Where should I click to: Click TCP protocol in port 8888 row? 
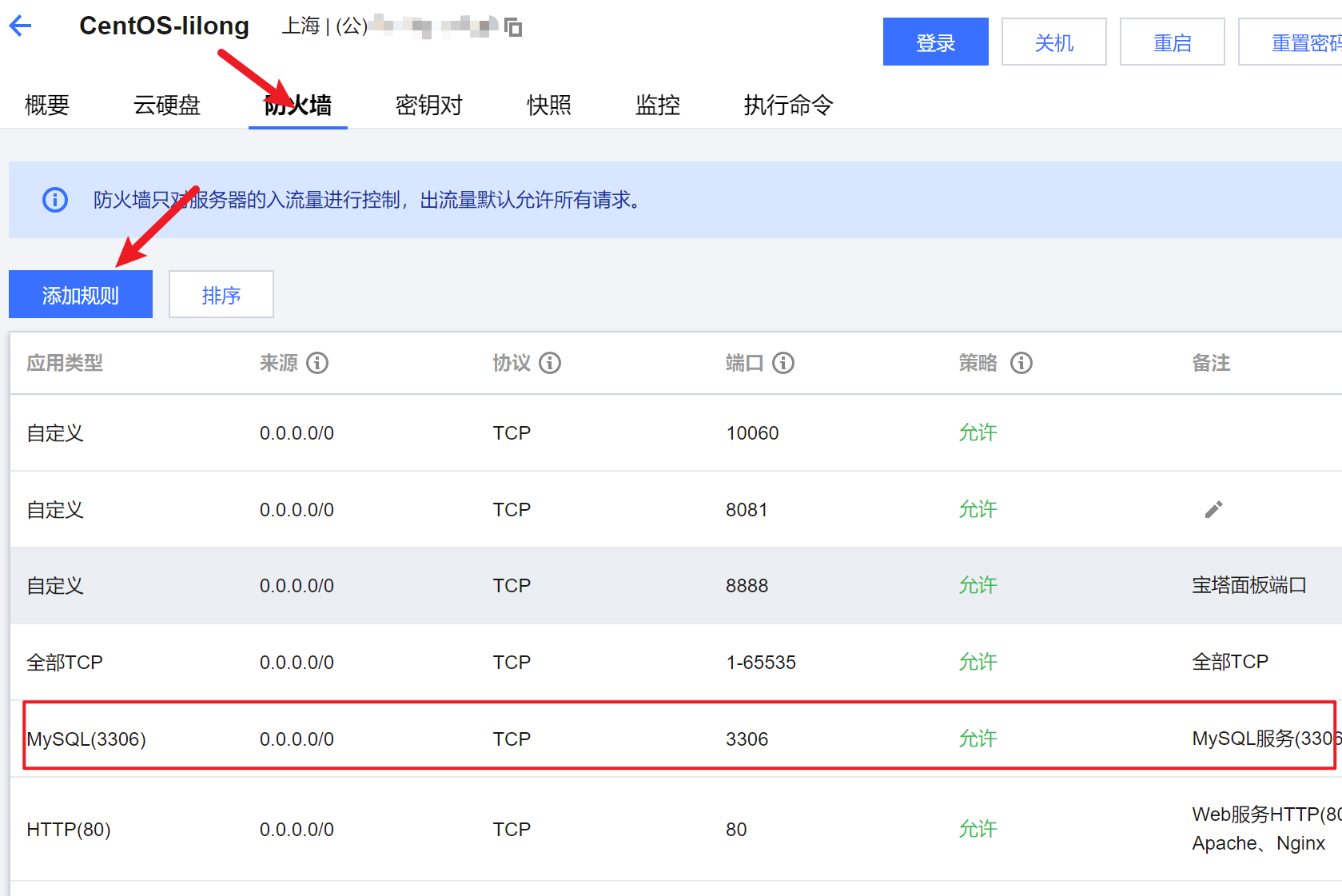(x=512, y=586)
